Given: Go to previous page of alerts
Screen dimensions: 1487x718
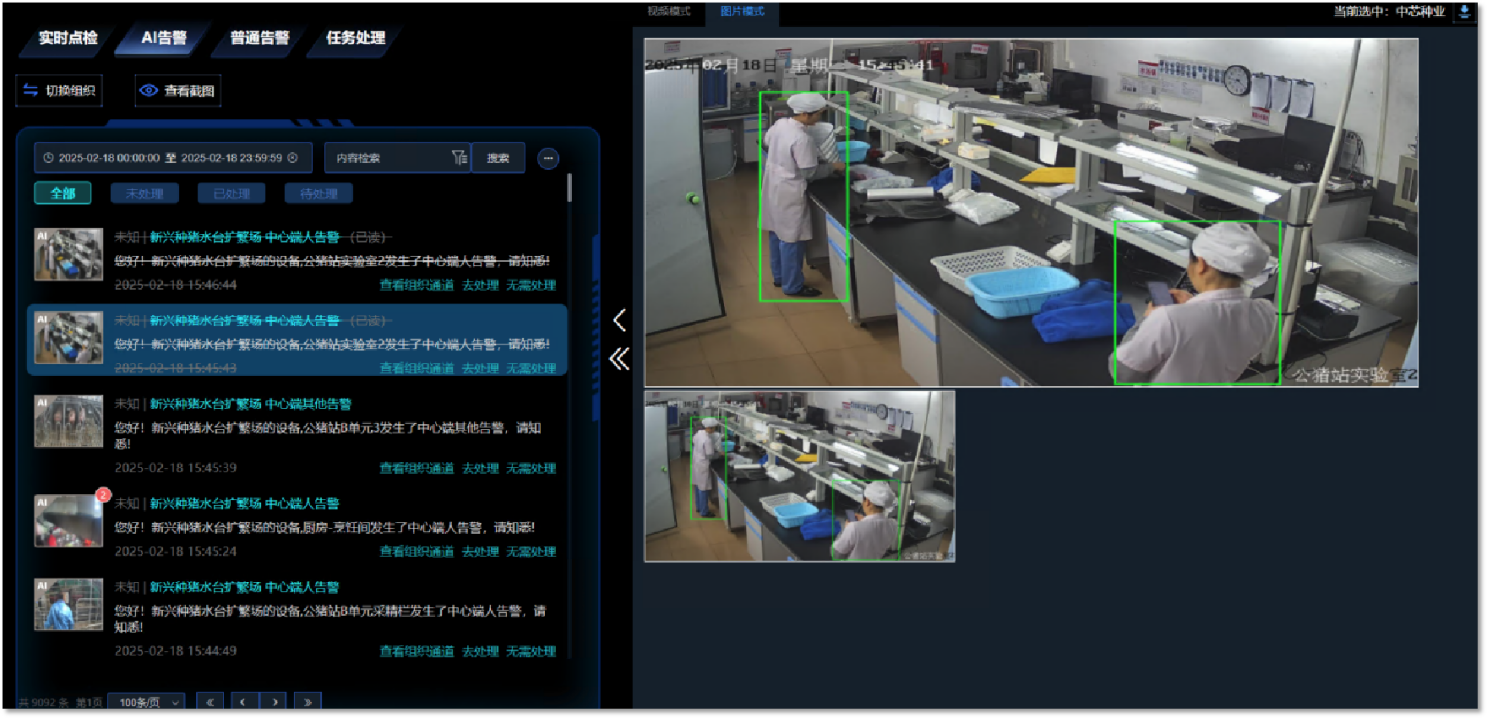Looking at the screenshot, I should pyautogui.click(x=243, y=702).
